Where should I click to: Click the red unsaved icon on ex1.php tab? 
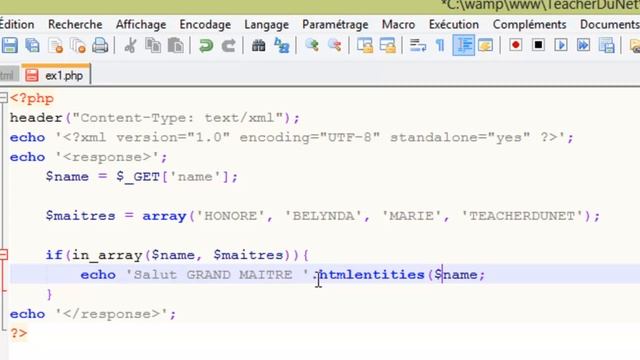(31, 76)
